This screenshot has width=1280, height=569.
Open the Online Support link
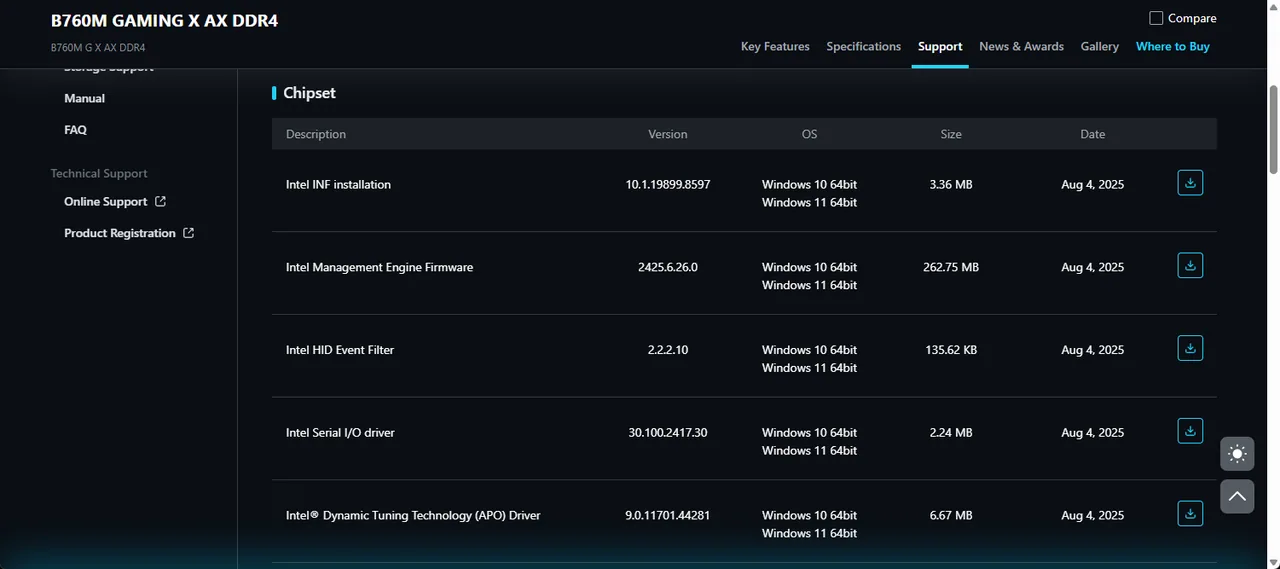pos(106,202)
